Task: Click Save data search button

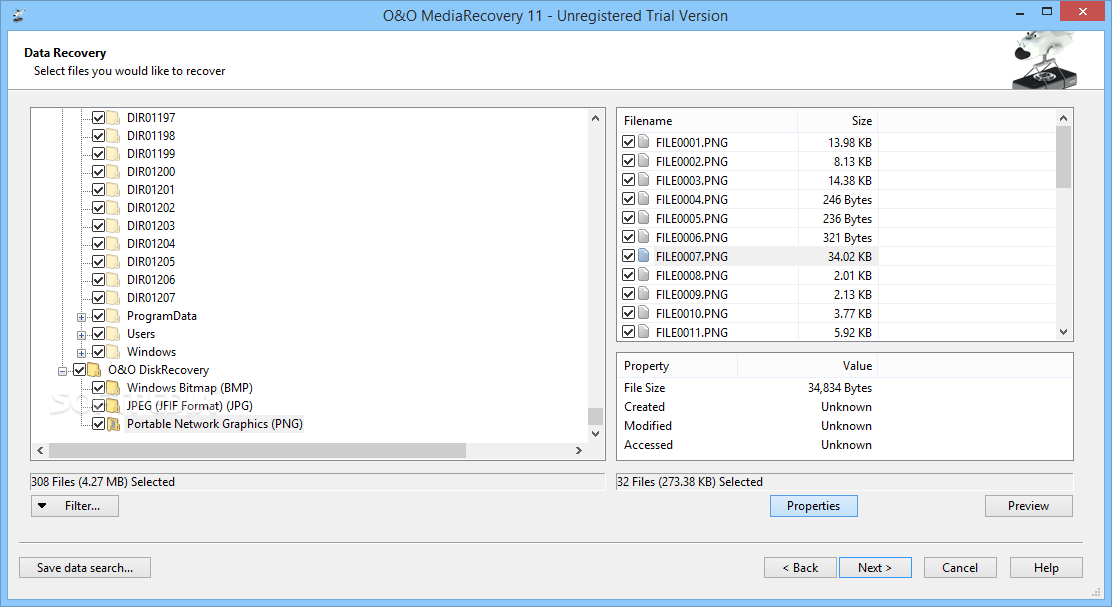Action: point(84,567)
